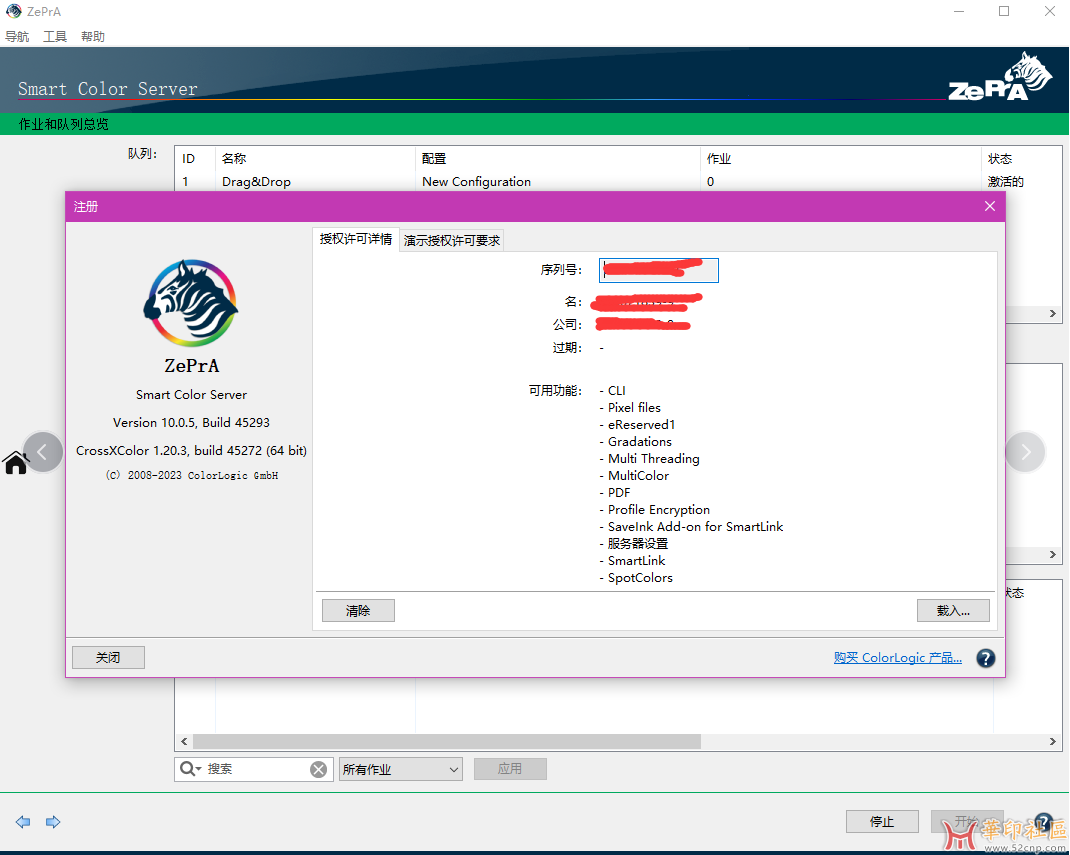
Task: Select the 授权许可详情 tab
Action: click(356, 239)
